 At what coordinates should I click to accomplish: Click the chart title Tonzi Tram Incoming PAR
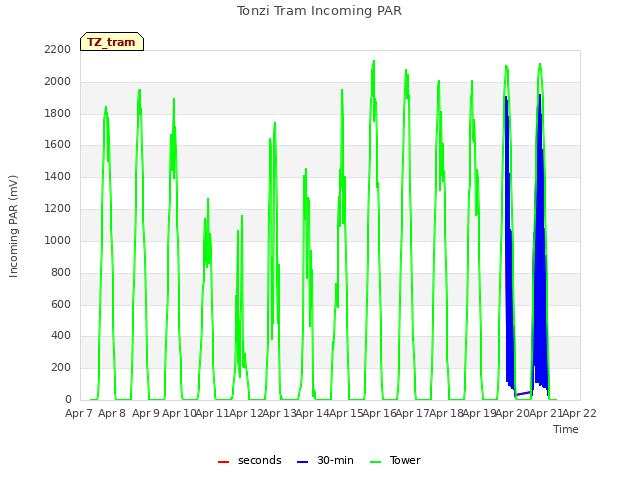pos(319,11)
